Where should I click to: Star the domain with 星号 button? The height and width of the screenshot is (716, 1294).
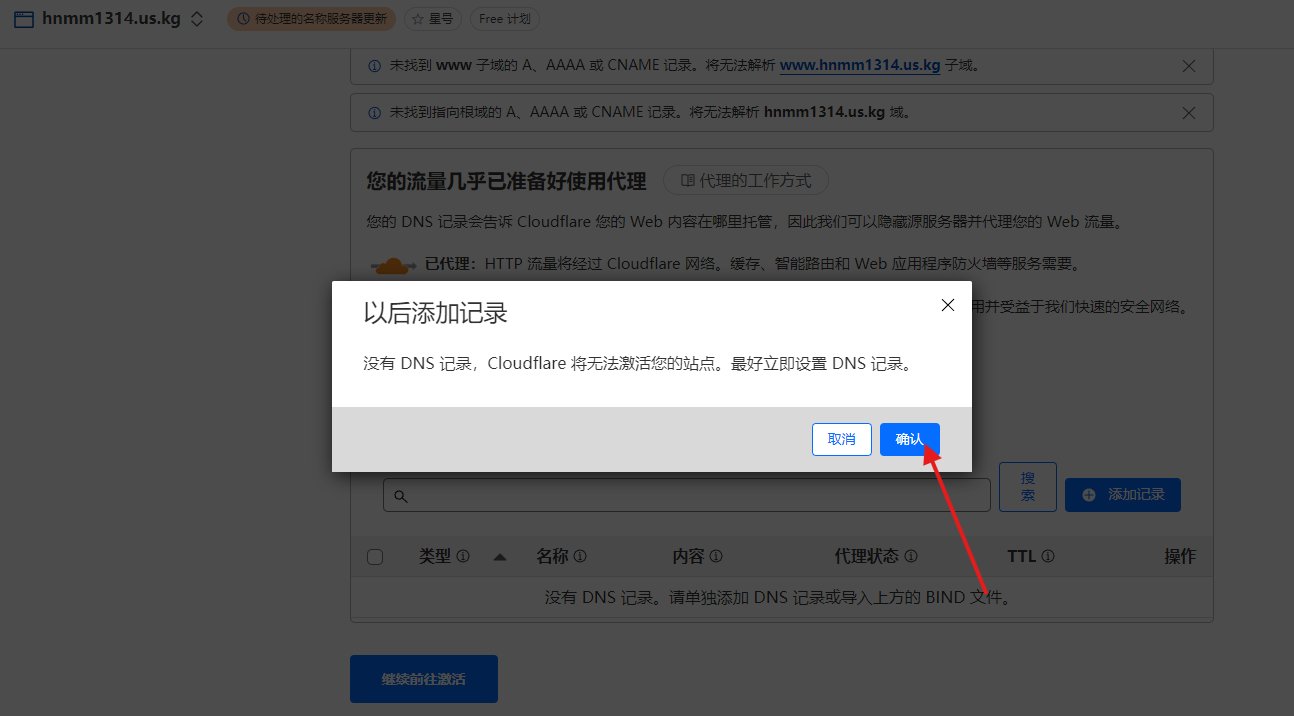click(432, 19)
